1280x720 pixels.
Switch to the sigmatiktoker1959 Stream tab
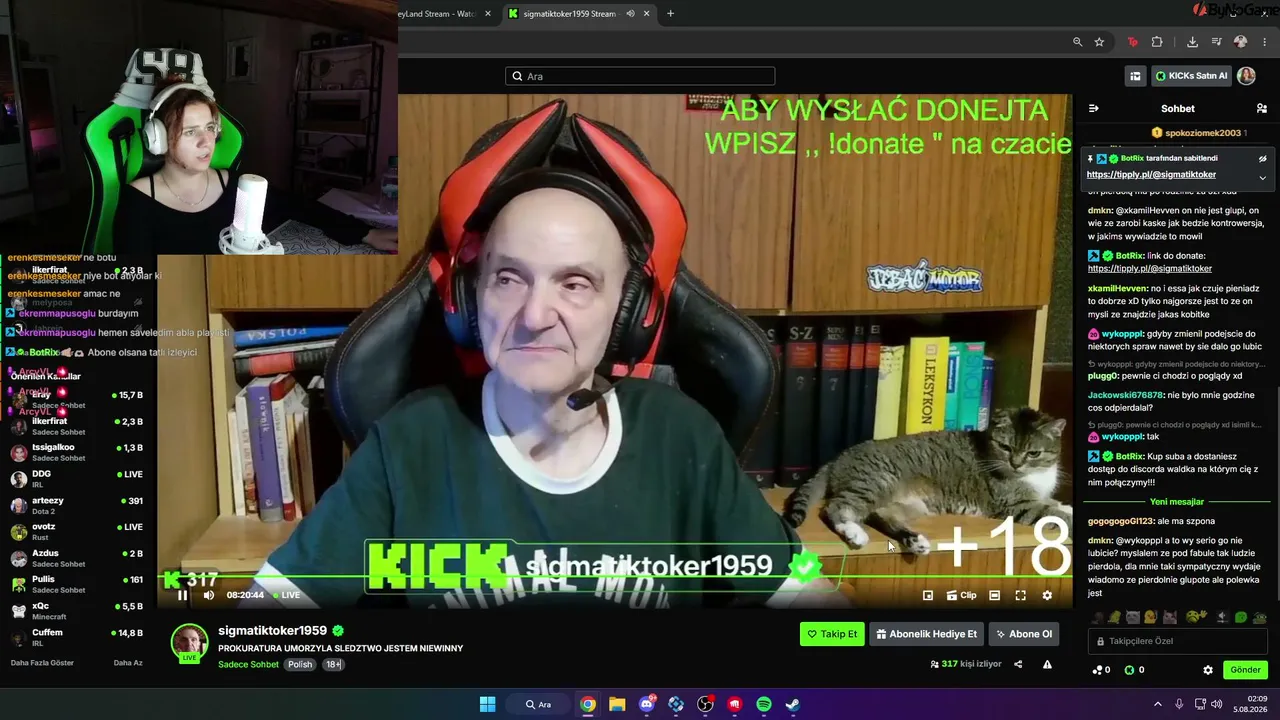[x=579, y=14]
